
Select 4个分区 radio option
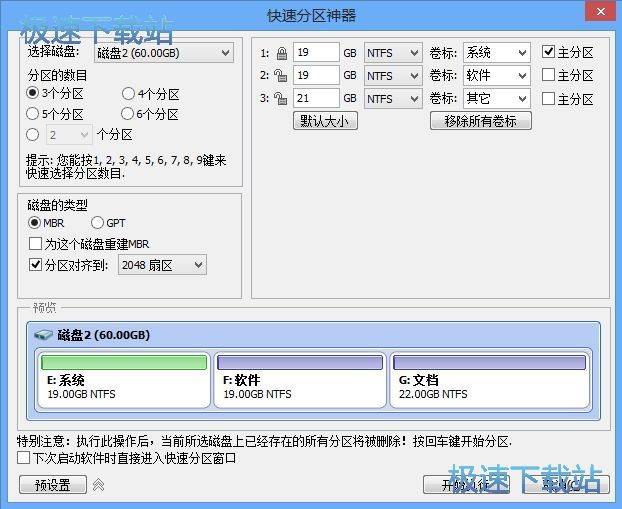tap(128, 94)
